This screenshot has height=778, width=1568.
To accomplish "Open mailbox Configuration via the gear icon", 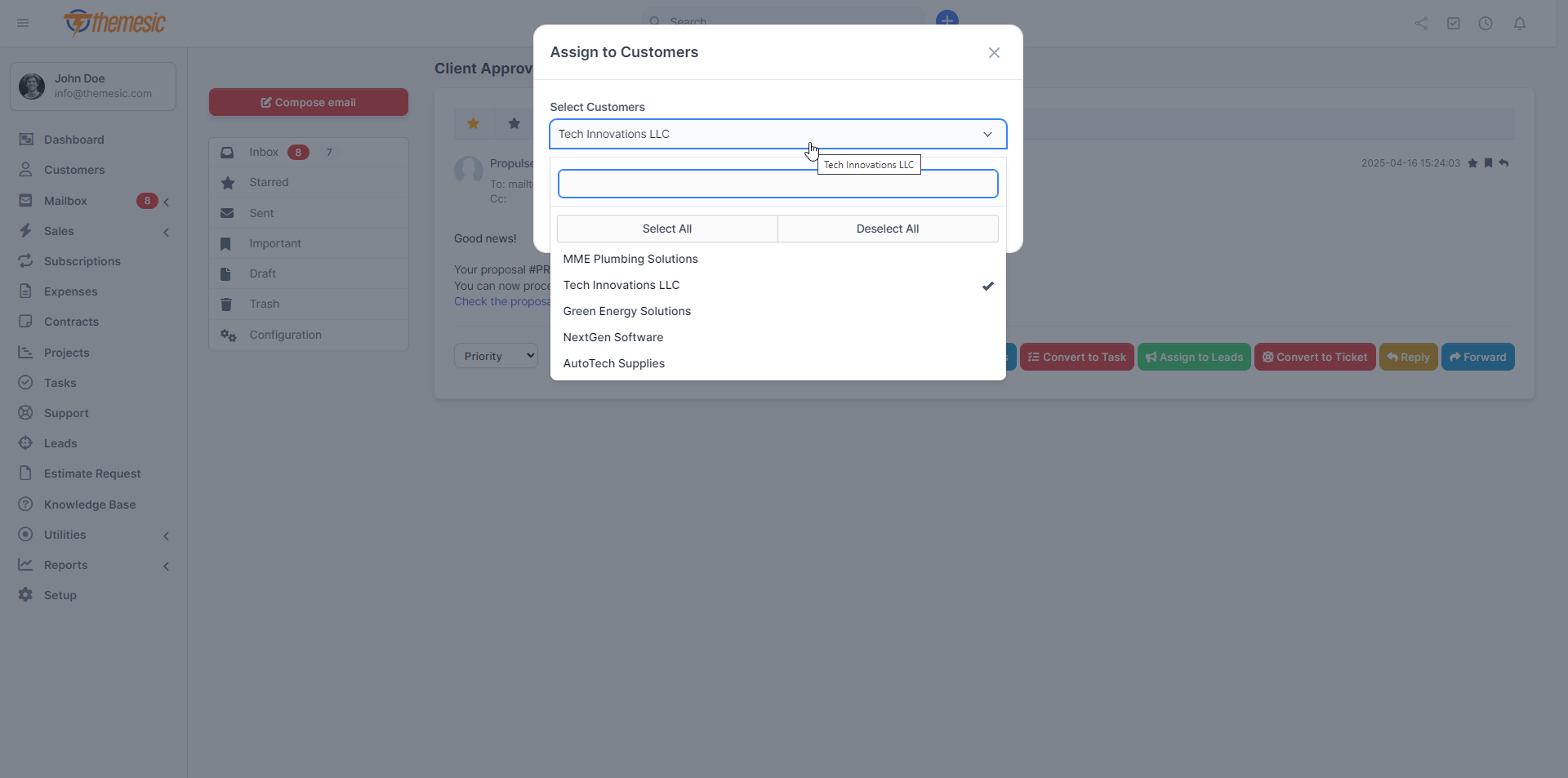I will [284, 335].
